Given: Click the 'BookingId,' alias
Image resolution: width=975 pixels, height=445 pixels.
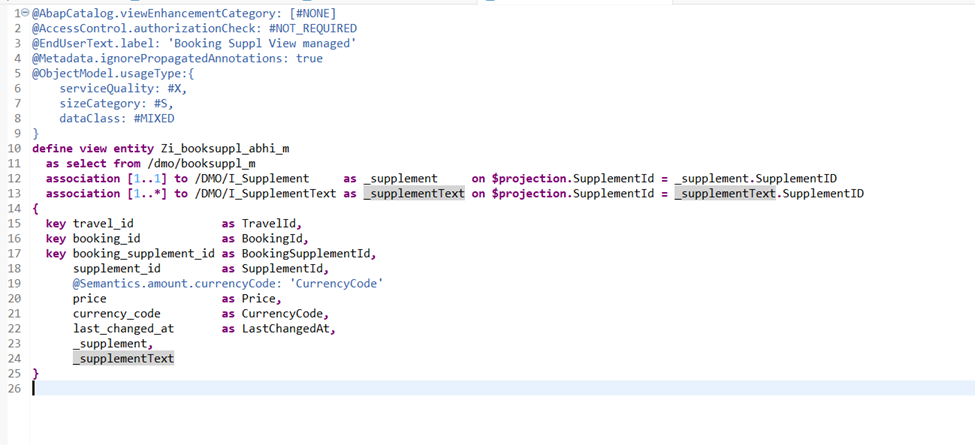Looking at the screenshot, I should 275,239.
